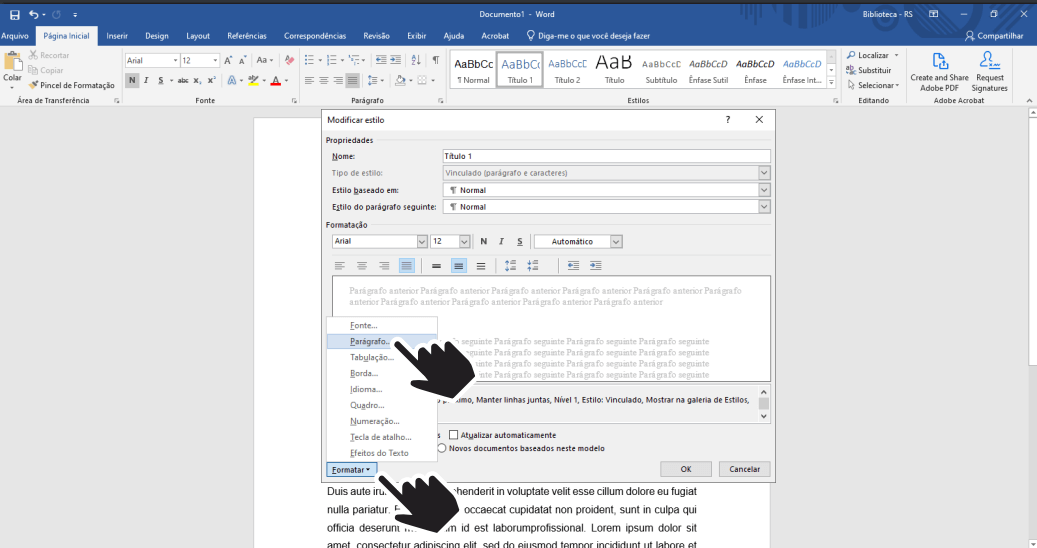Click the justify alignment icon in dialog
This screenshot has height=548, width=1037.
pyautogui.click(x=407, y=266)
